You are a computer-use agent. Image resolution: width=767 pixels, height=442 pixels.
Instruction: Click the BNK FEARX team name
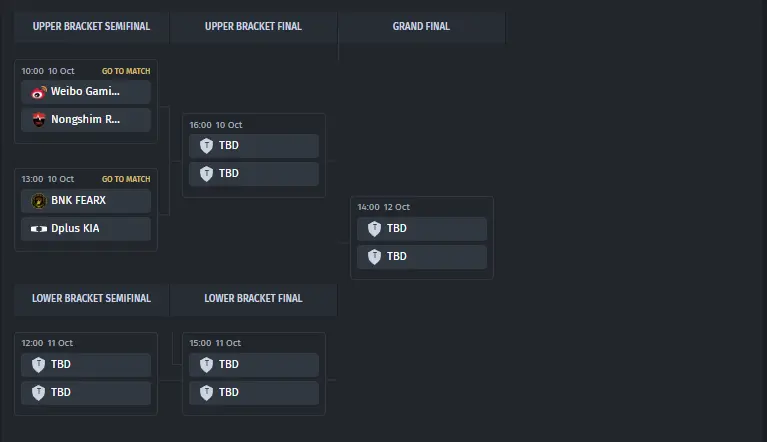(x=79, y=200)
